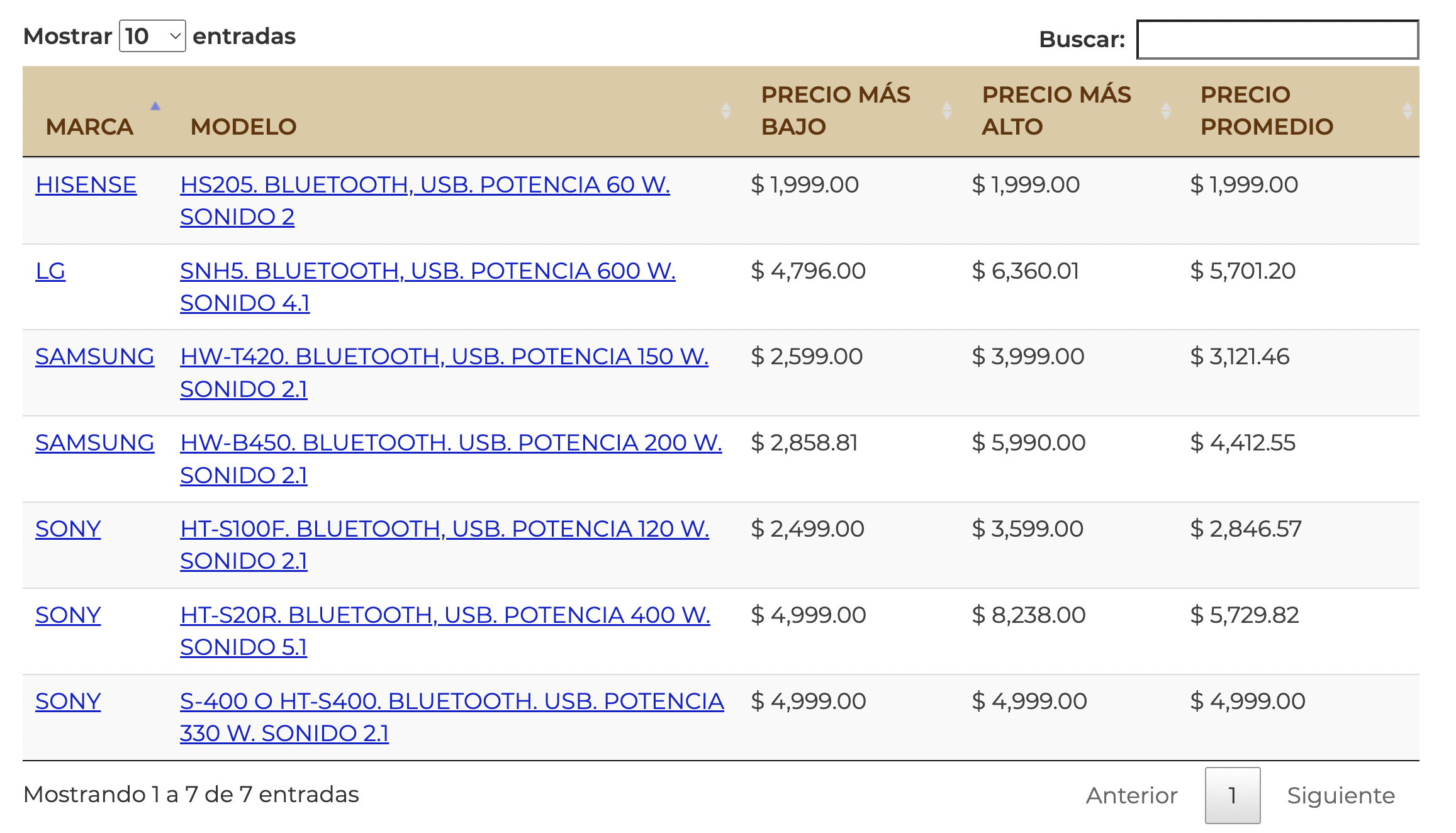The height and width of the screenshot is (833, 1456).
Task: Open the HS205 Bluetooth soundbar model link
Action: tap(425, 185)
